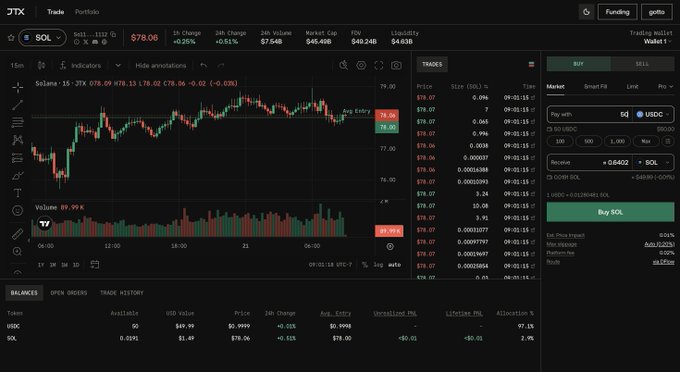Image resolution: width=680 pixels, height=372 pixels.
Task: Set the amount to Max
Action: click(646, 141)
